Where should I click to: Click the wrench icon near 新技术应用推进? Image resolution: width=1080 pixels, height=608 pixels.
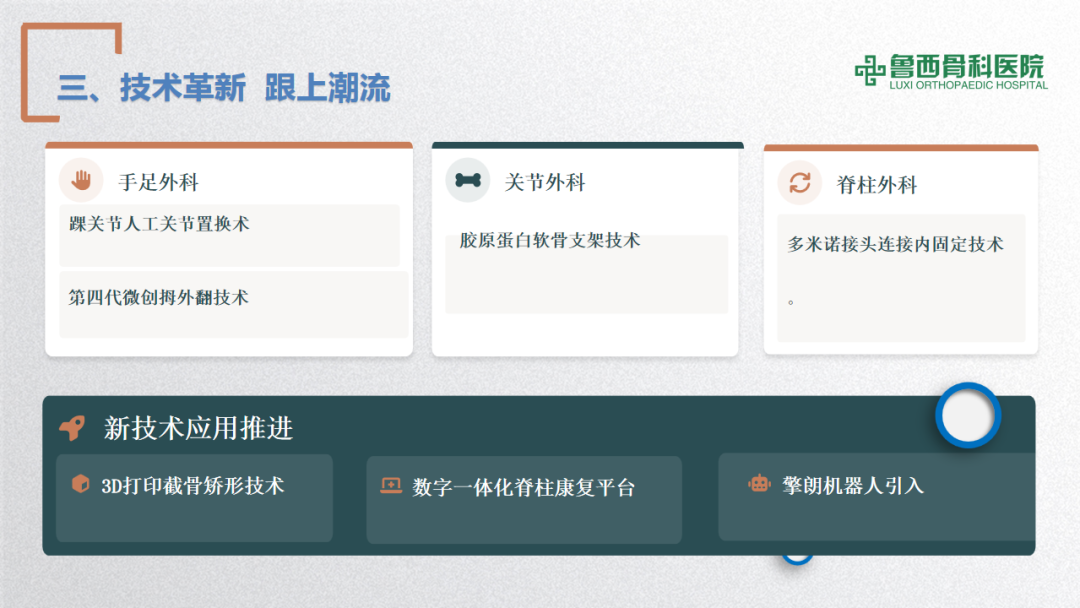click(70, 427)
